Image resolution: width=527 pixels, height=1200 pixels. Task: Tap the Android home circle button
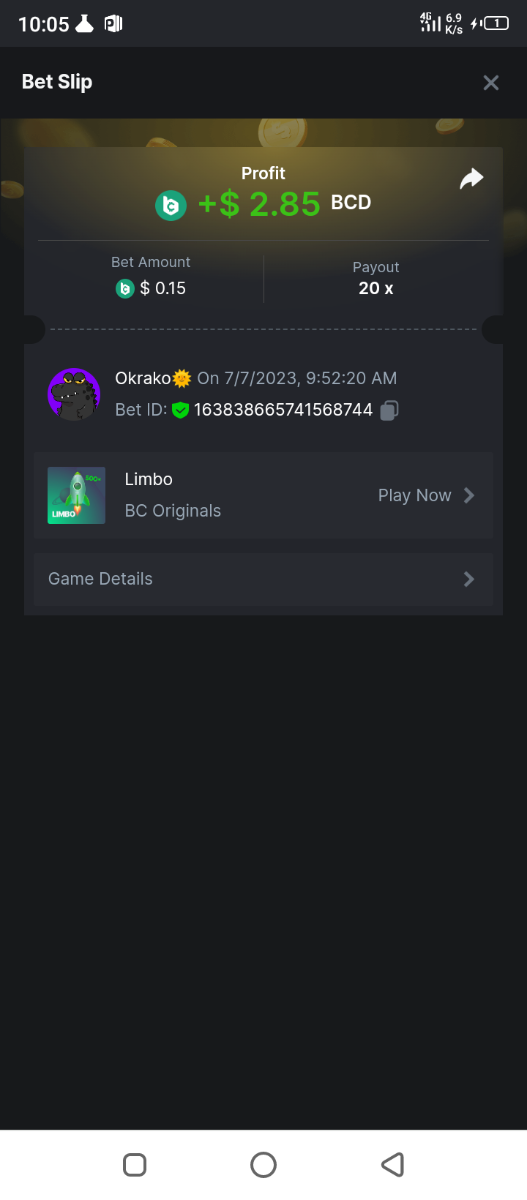(263, 1164)
